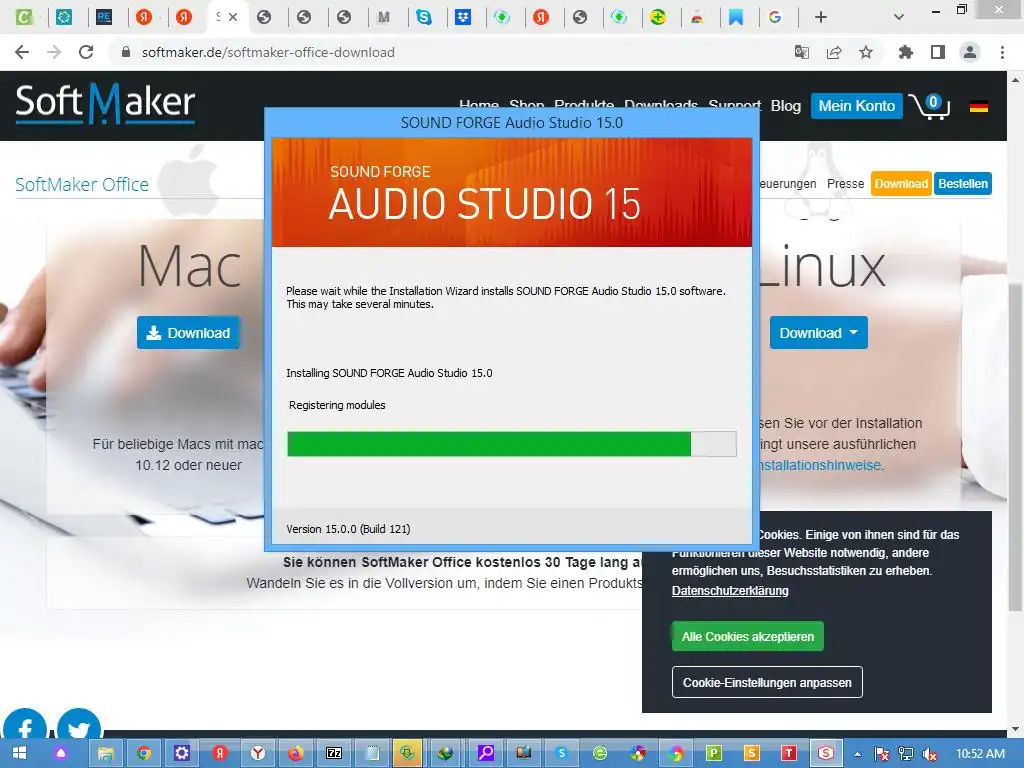This screenshot has width=1024, height=768.
Task: Open a new browser tab with plus
Action: tap(821, 18)
